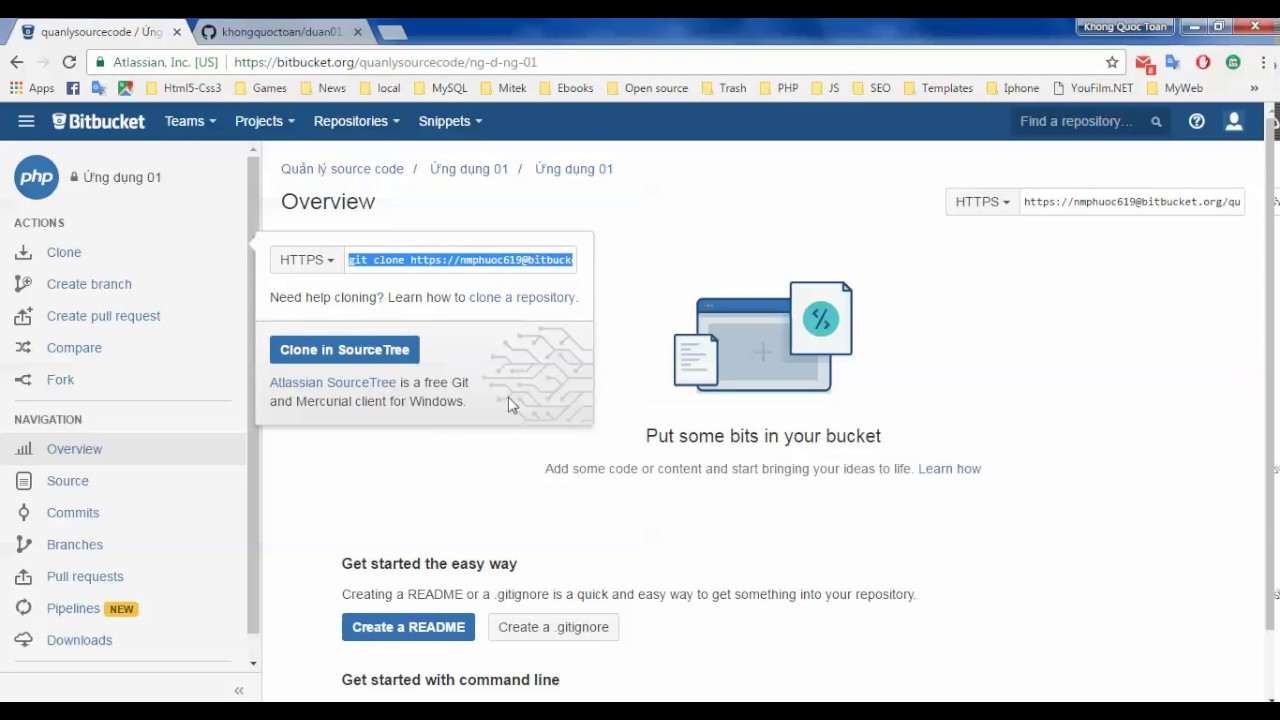Open the Html5-Css3 bookmark folder

184,88
